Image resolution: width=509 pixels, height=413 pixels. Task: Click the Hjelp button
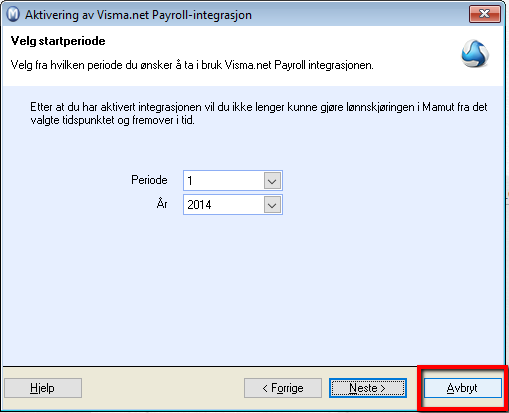(x=43, y=388)
